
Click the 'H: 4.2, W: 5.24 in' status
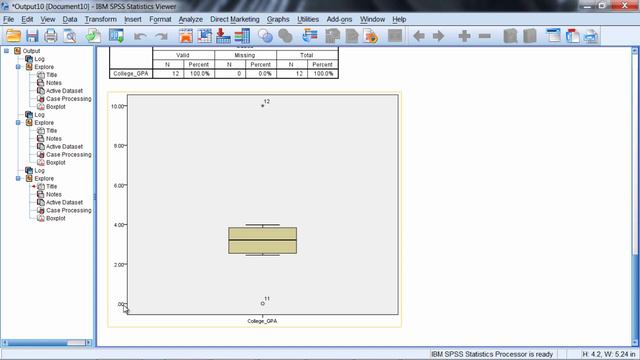click(x=608, y=354)
